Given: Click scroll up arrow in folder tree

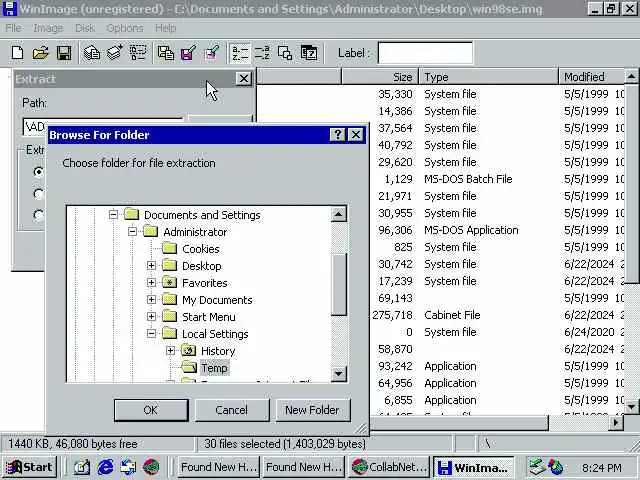Looking at the screenshot, I should tap(339, 214).
